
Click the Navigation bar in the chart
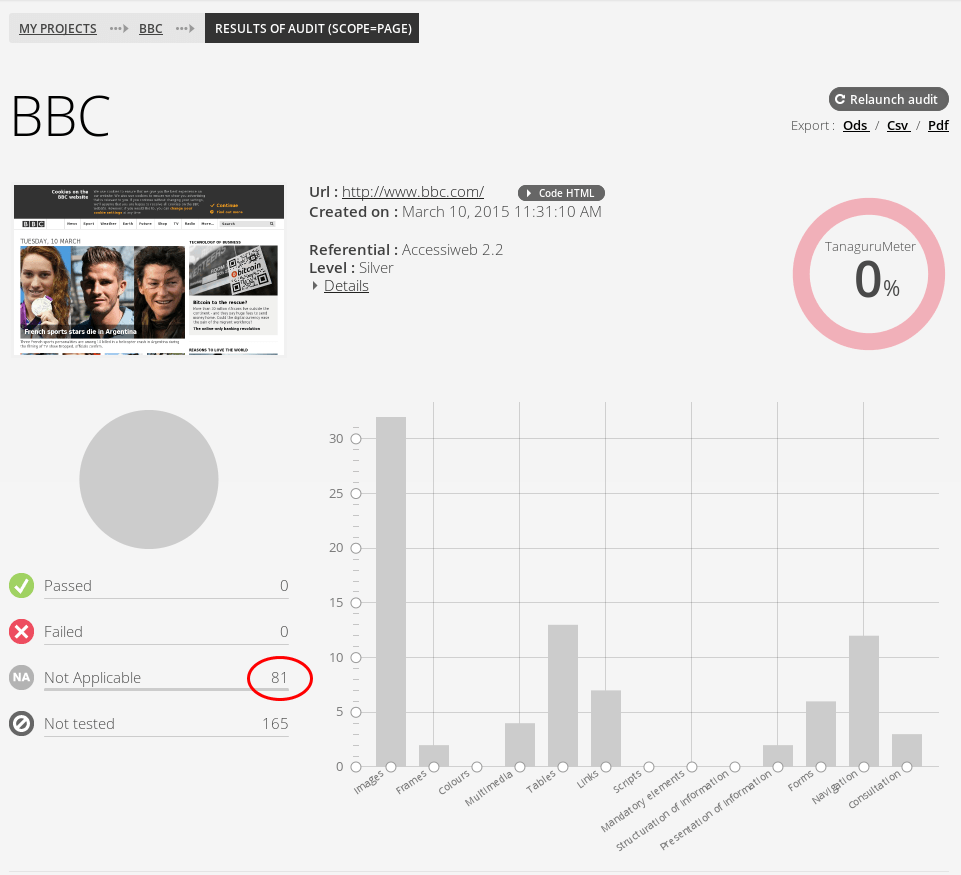click(x=864, y=701)
